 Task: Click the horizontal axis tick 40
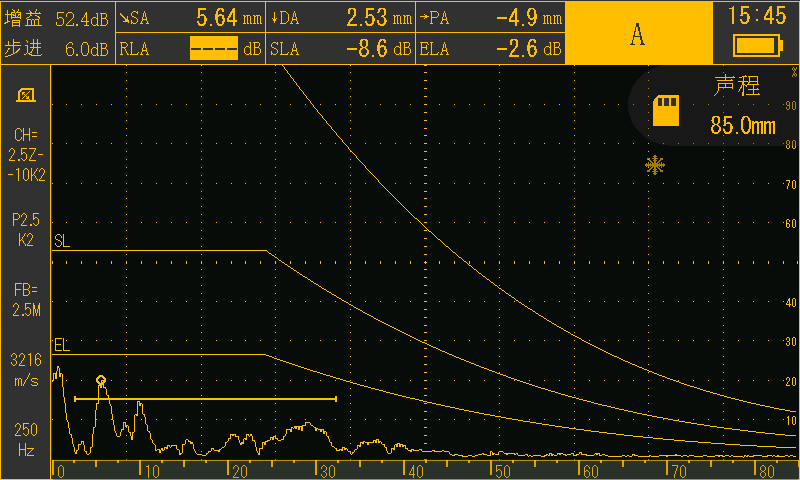[x=416, y=471]
